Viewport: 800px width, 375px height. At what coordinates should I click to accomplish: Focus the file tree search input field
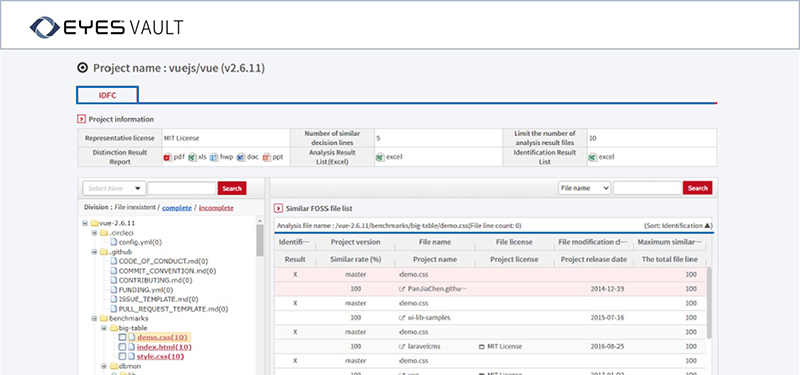click(182, 188)
